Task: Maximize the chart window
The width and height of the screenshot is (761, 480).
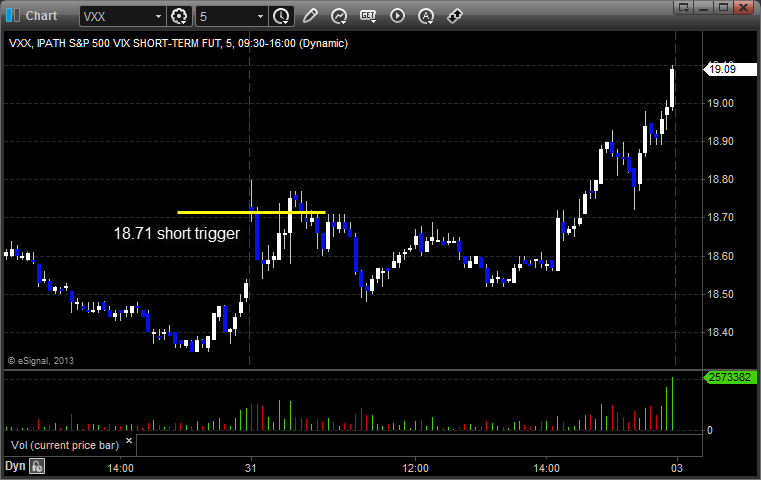Action: pos(723,7)
